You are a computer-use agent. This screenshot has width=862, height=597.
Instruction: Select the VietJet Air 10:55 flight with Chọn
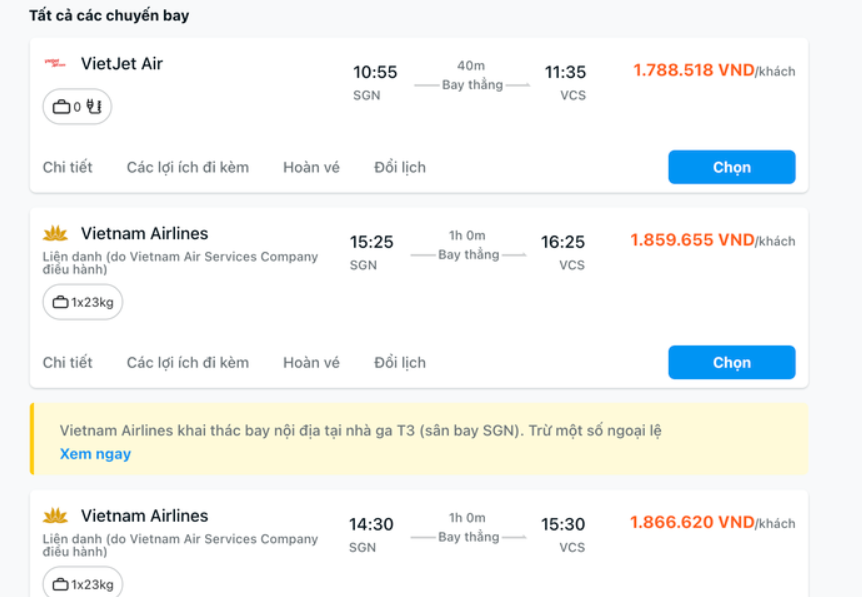pyautogui.click(x=731, y=167)
